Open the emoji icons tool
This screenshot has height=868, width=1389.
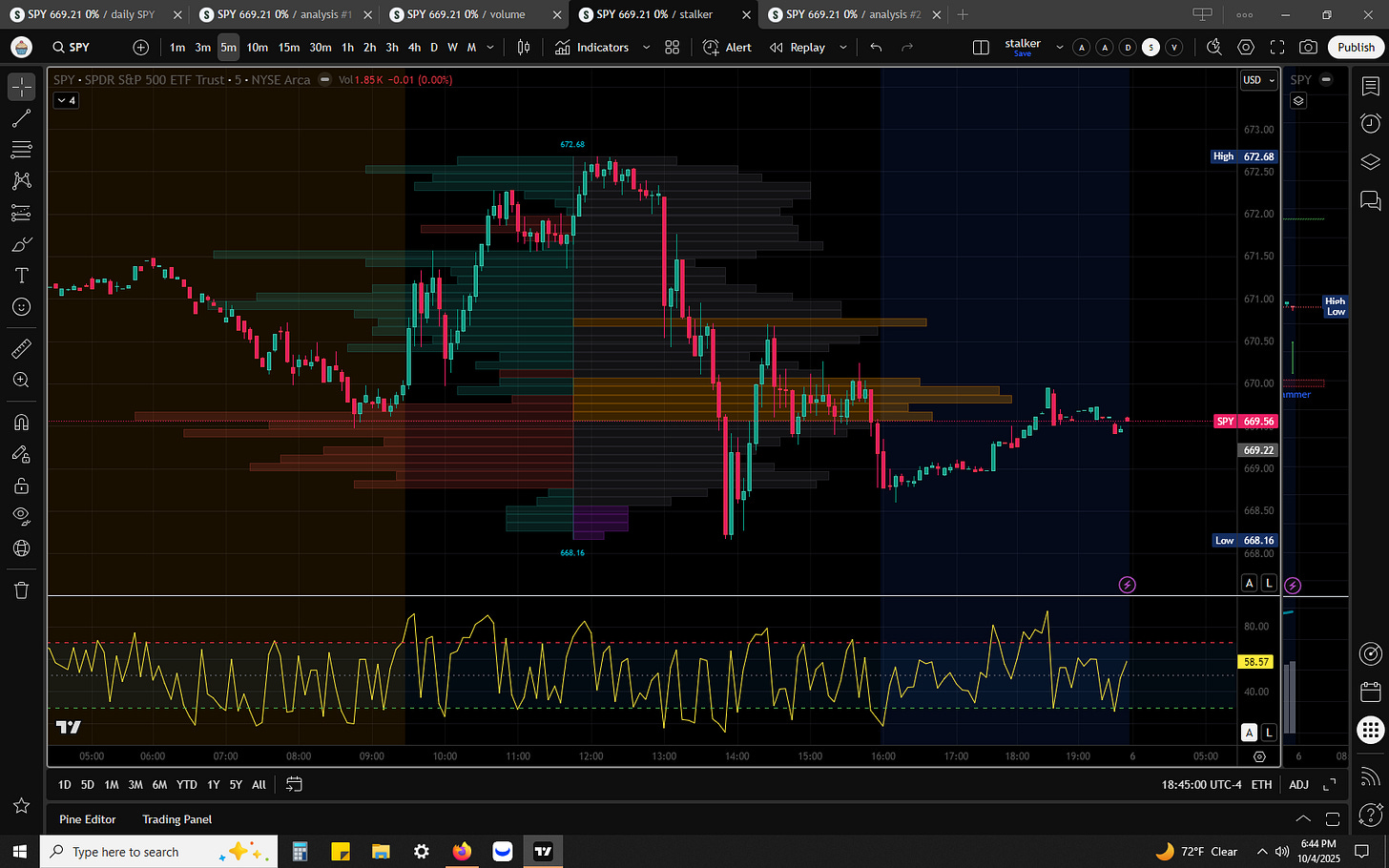[21, 307]
